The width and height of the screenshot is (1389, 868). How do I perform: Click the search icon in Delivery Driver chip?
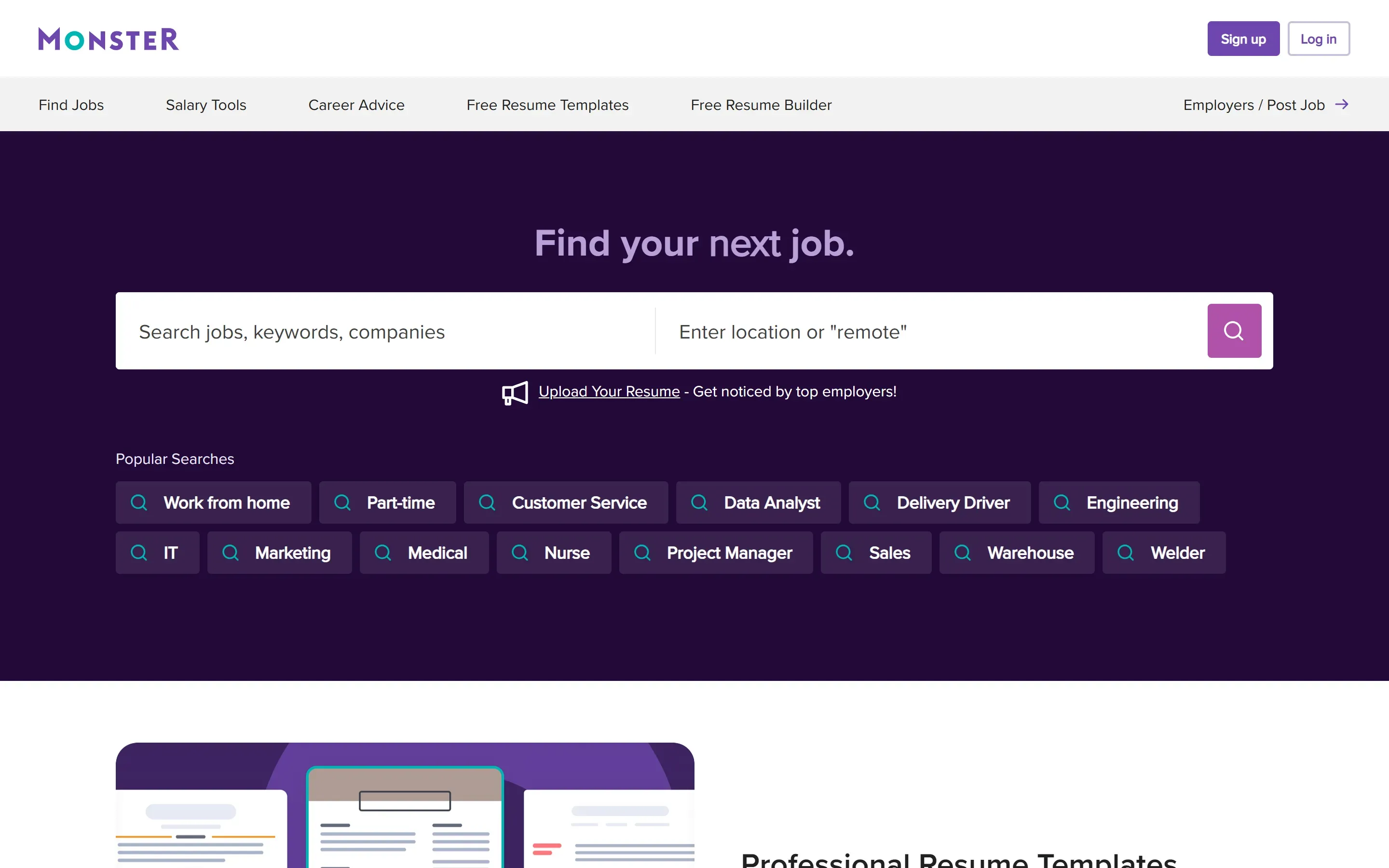872,502
